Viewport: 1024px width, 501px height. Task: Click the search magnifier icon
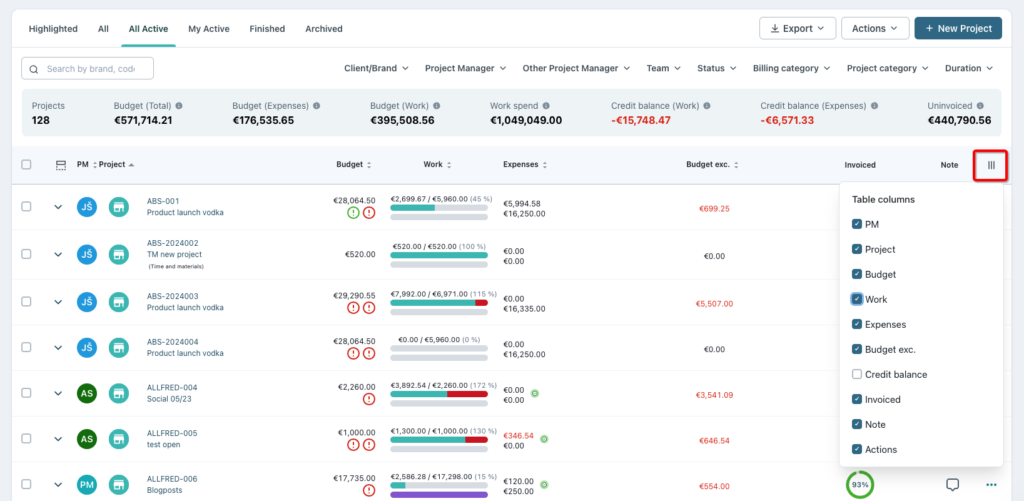click(x=33, y=69)
